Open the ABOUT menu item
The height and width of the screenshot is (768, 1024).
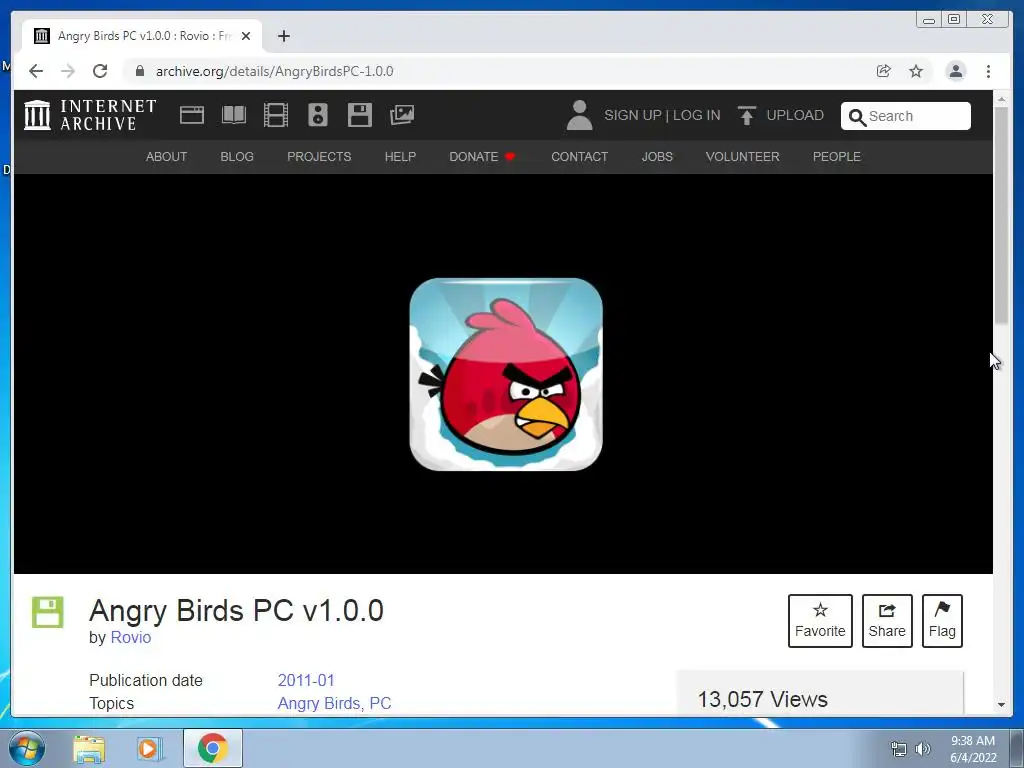pos(166,157)
